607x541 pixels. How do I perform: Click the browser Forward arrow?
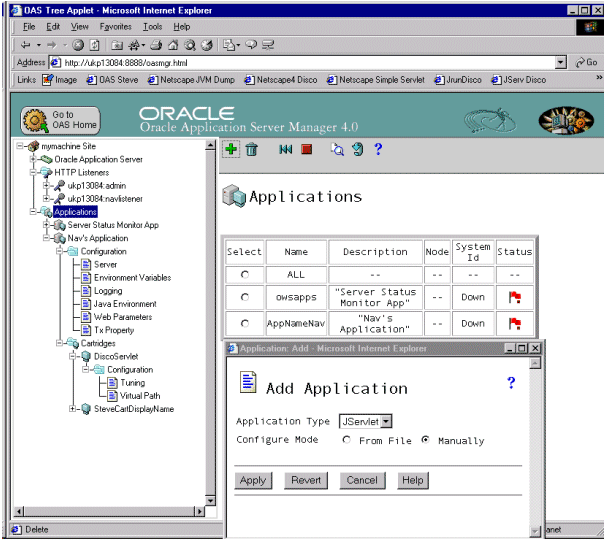pos(51,45)
